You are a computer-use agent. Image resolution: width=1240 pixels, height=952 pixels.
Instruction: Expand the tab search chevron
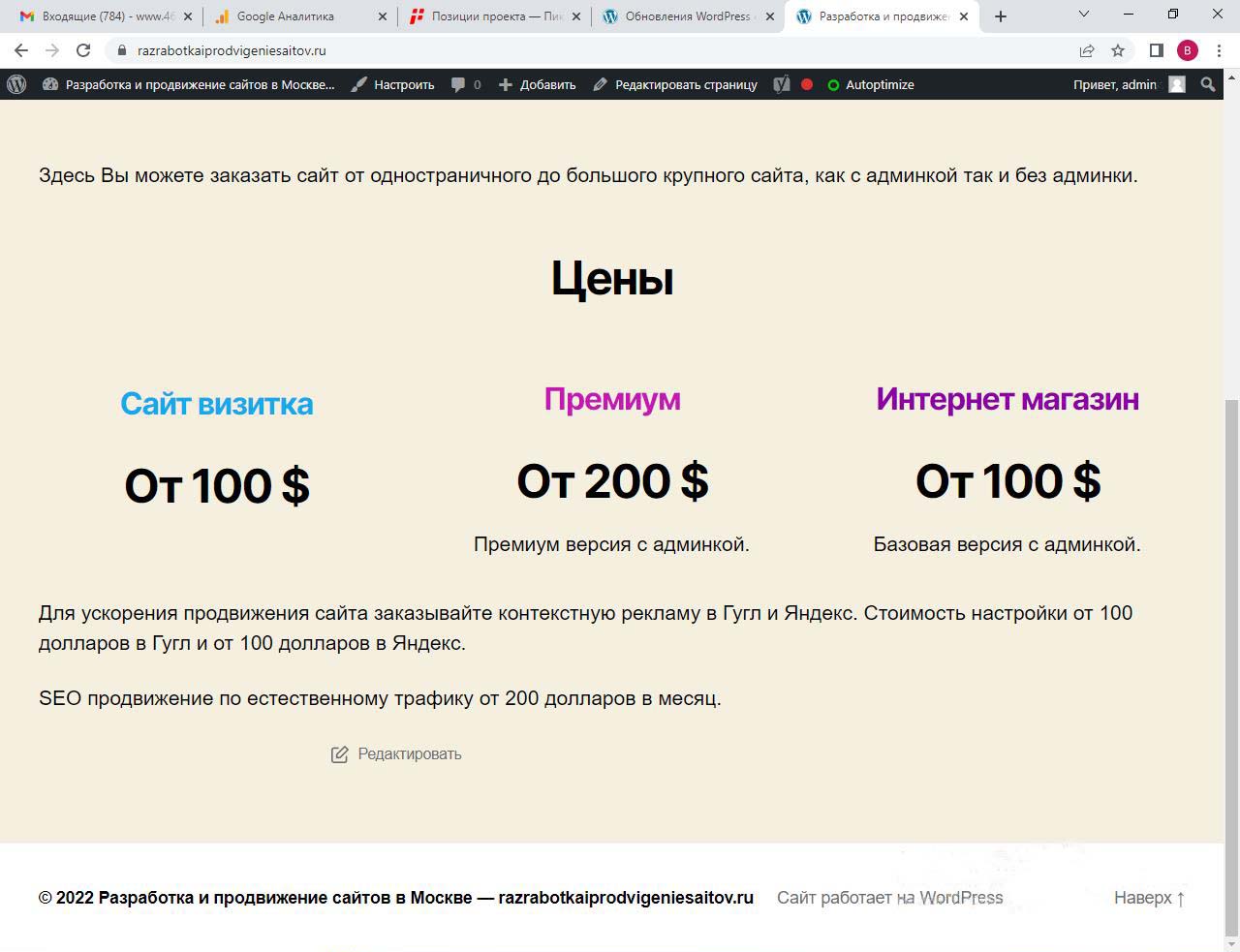pos(1084,15)
